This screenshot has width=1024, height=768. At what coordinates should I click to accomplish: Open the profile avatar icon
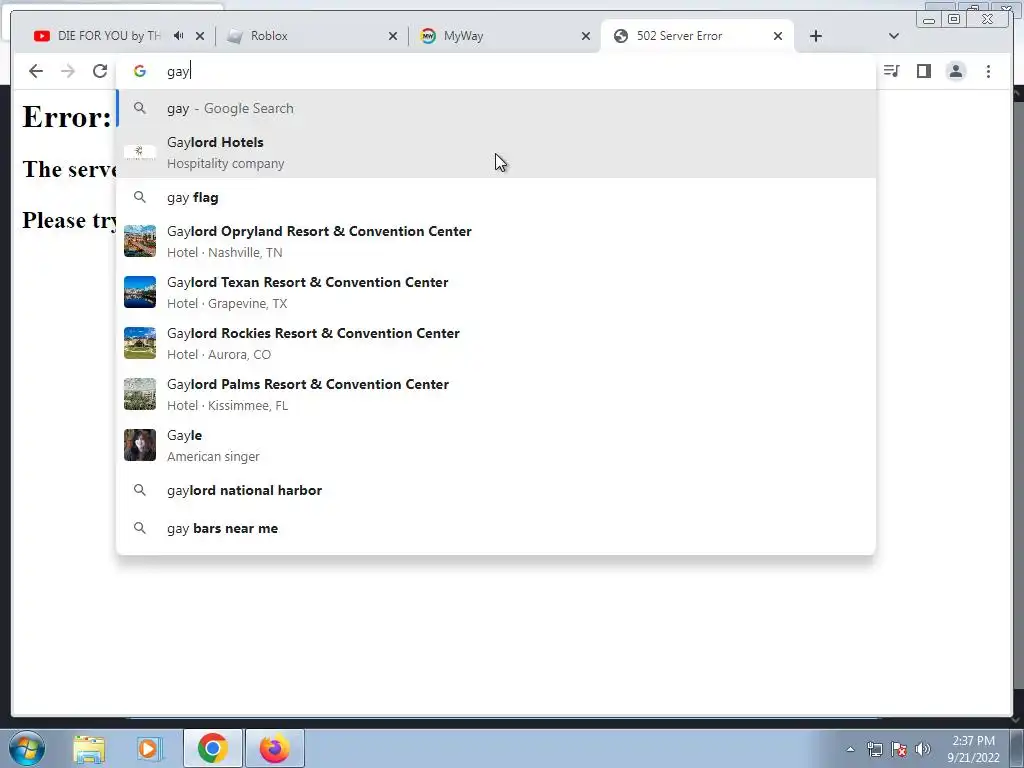click(x=955, y=71)
